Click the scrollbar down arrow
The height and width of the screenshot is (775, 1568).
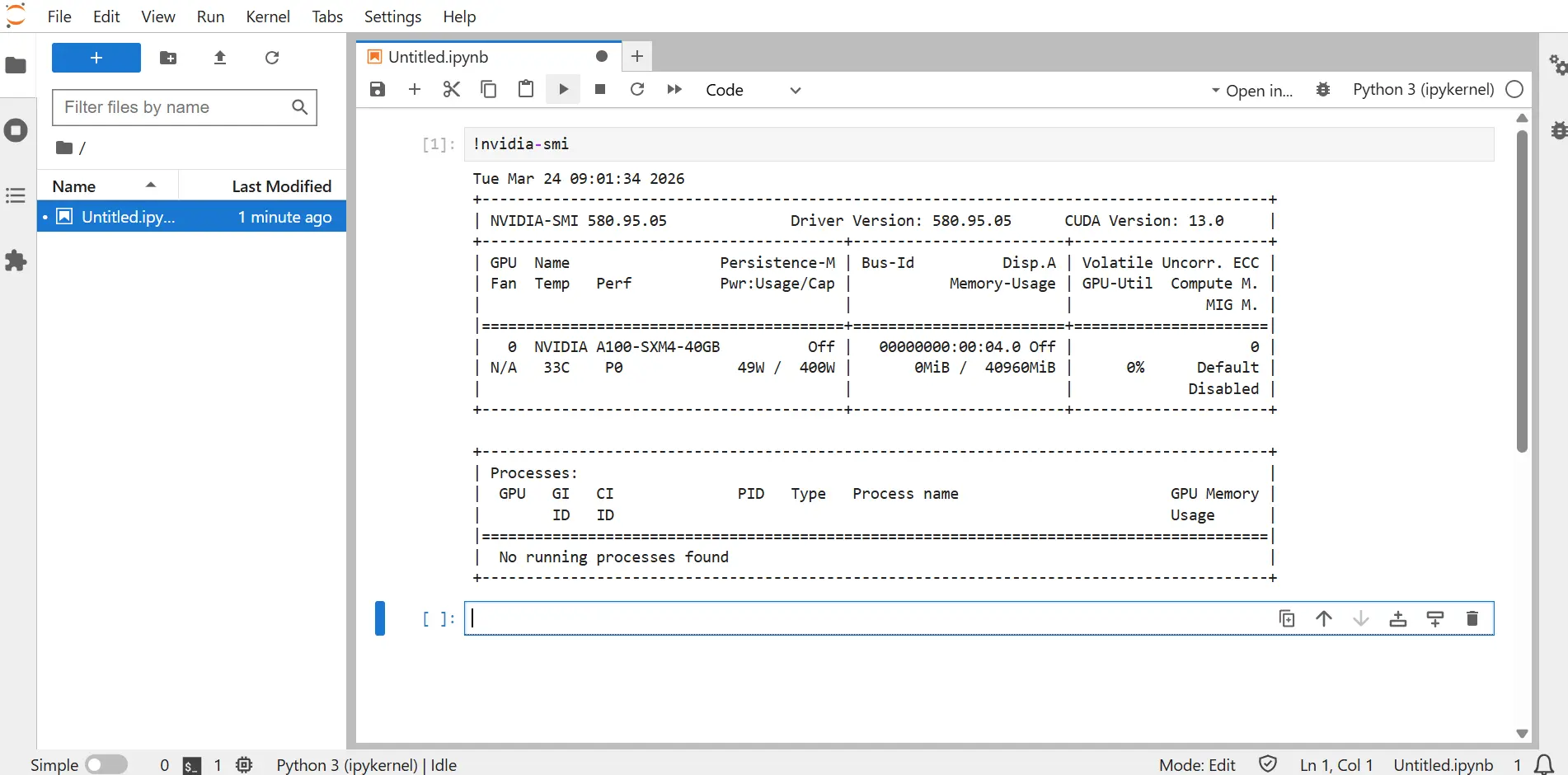[1522, 734]
